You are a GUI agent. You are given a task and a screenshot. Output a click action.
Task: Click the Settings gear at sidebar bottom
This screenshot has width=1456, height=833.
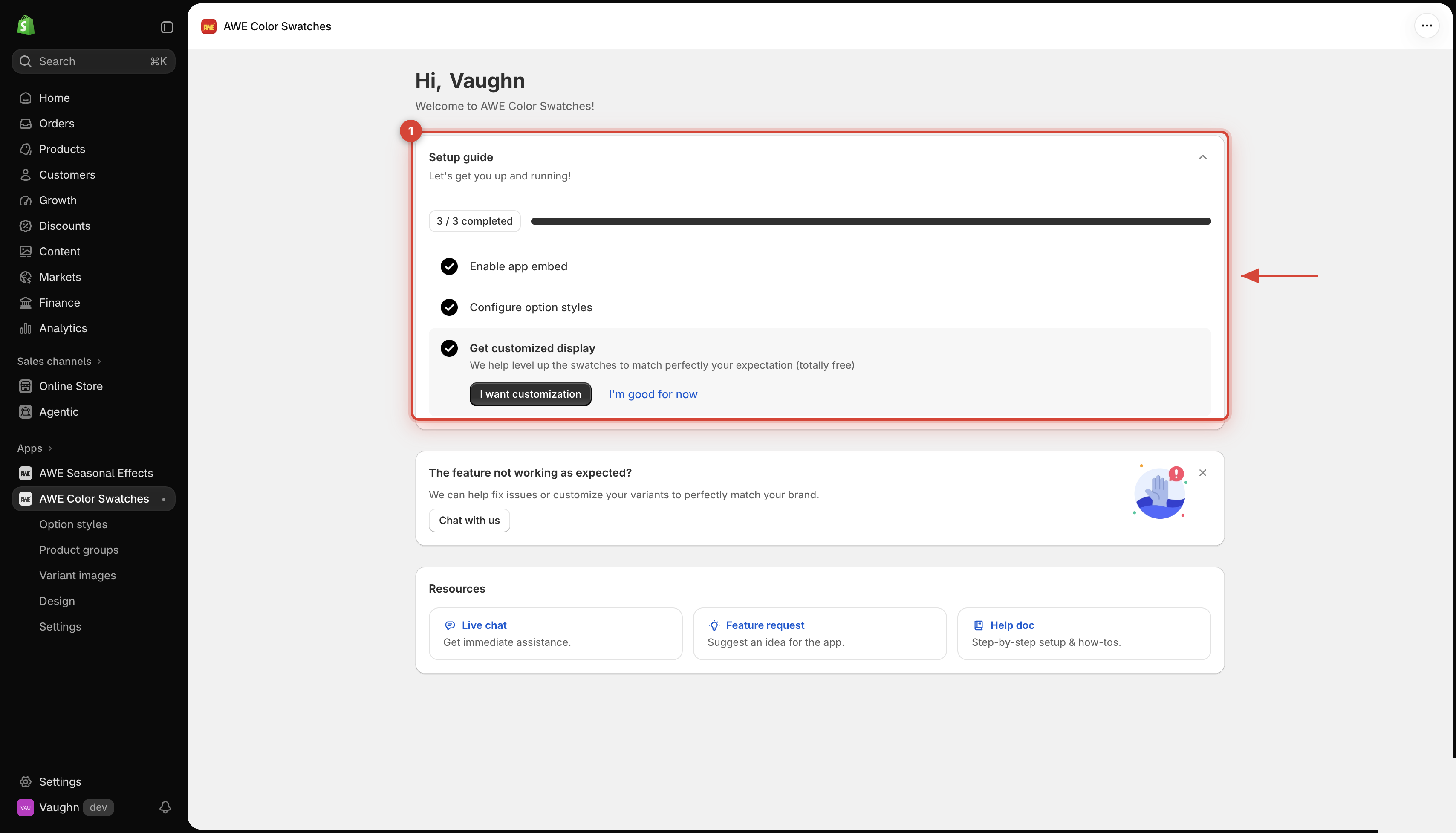25,782
